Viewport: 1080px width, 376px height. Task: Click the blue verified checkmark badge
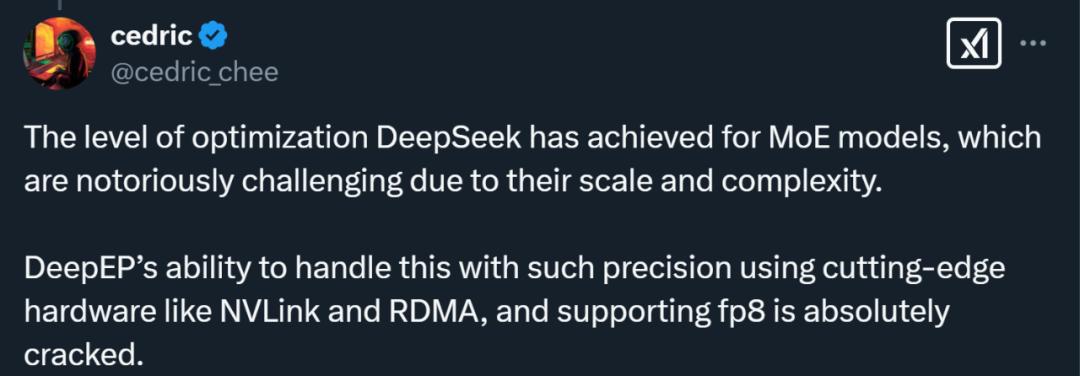(x=214, y=35)
